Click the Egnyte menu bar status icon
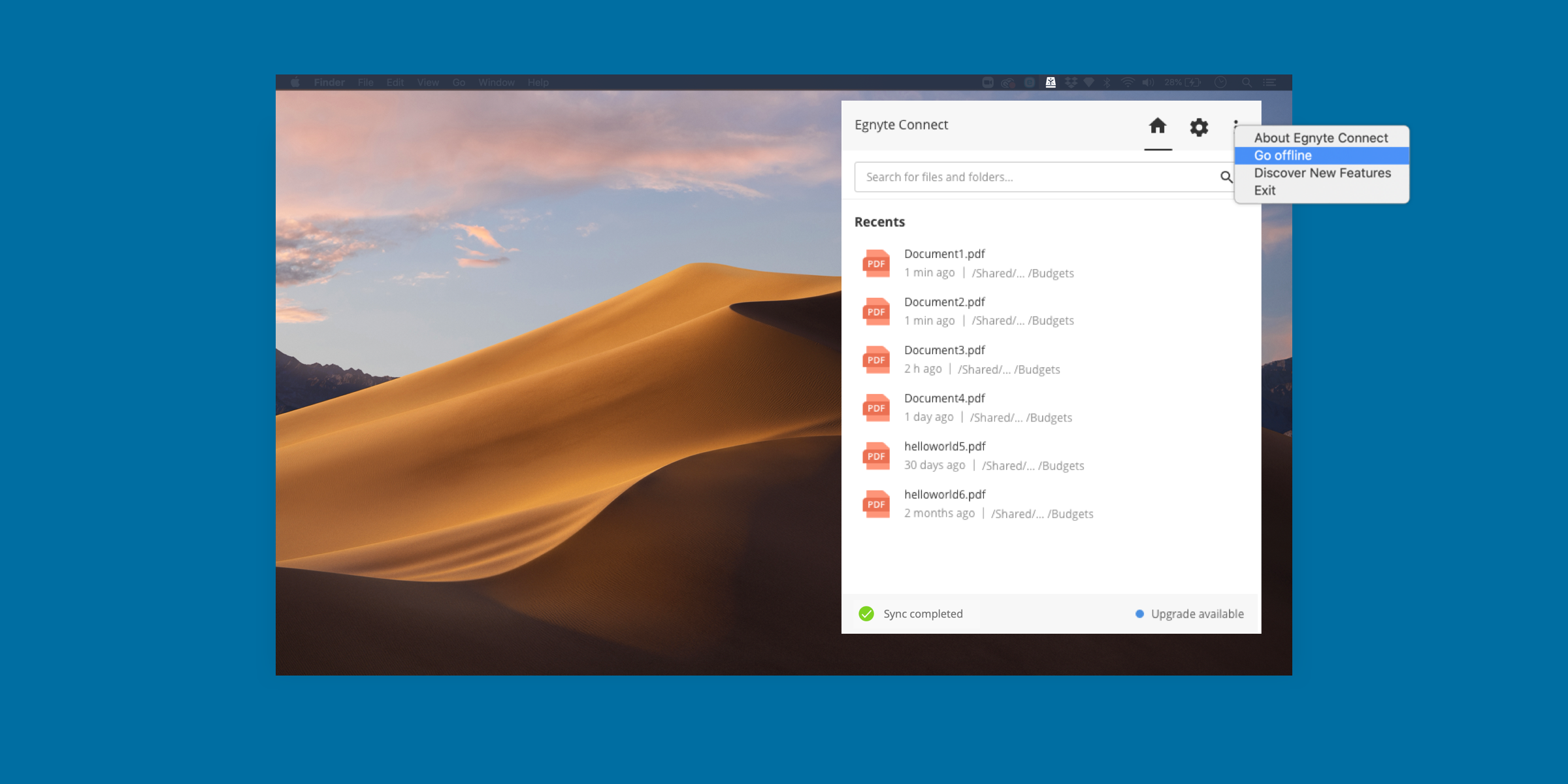The height and width of the screenshot is (784, 1568). point(1051,82)
